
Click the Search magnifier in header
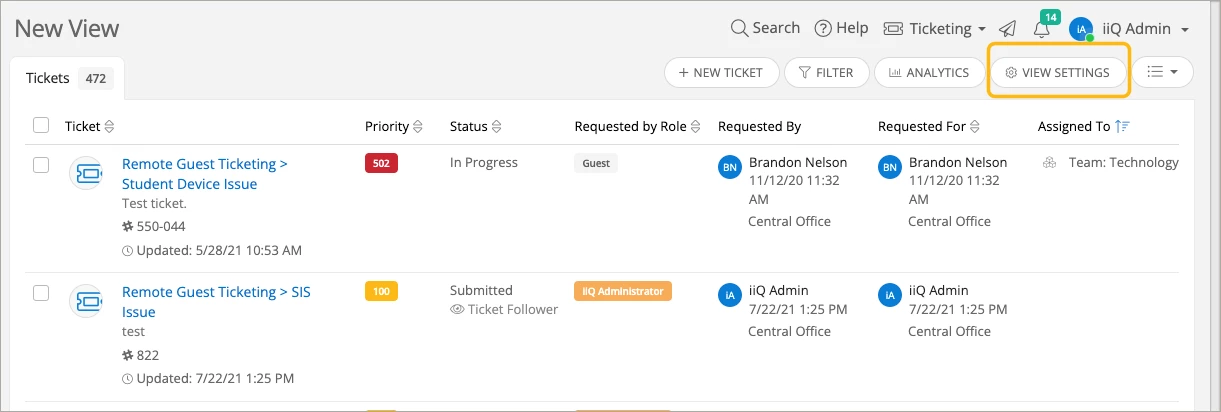coord(740,28)
